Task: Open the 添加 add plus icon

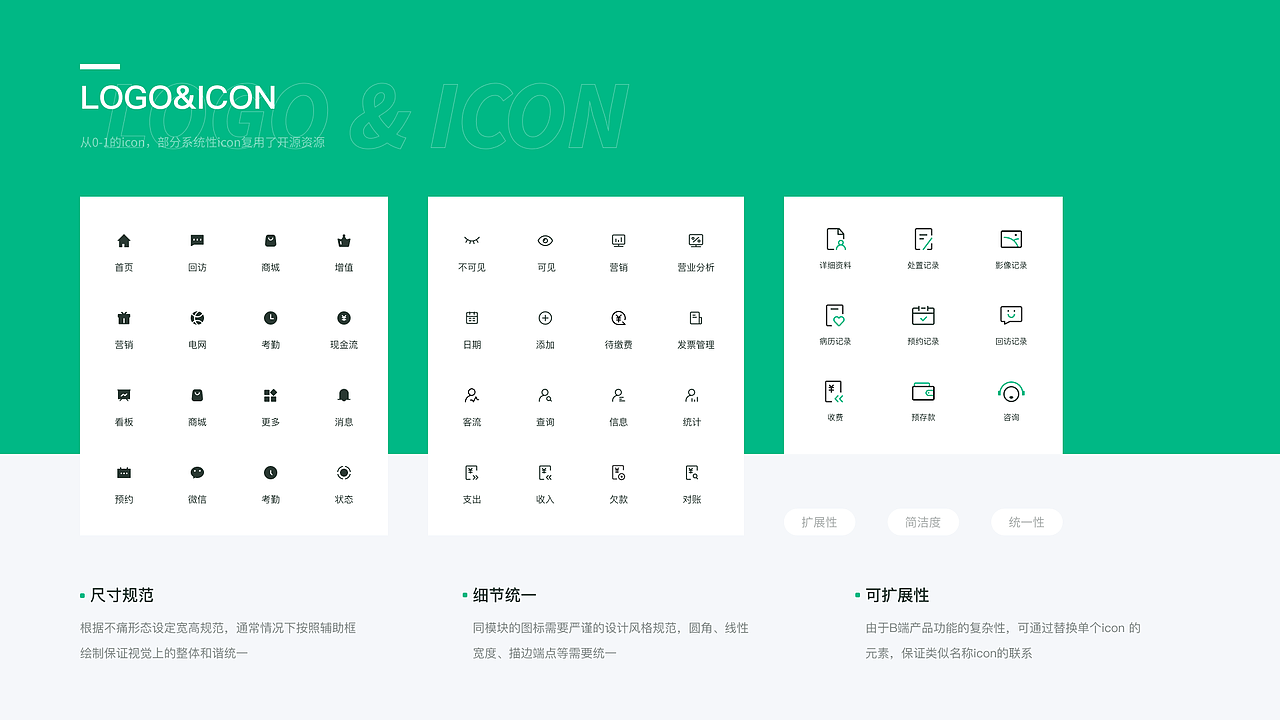Action: (545, 317)
